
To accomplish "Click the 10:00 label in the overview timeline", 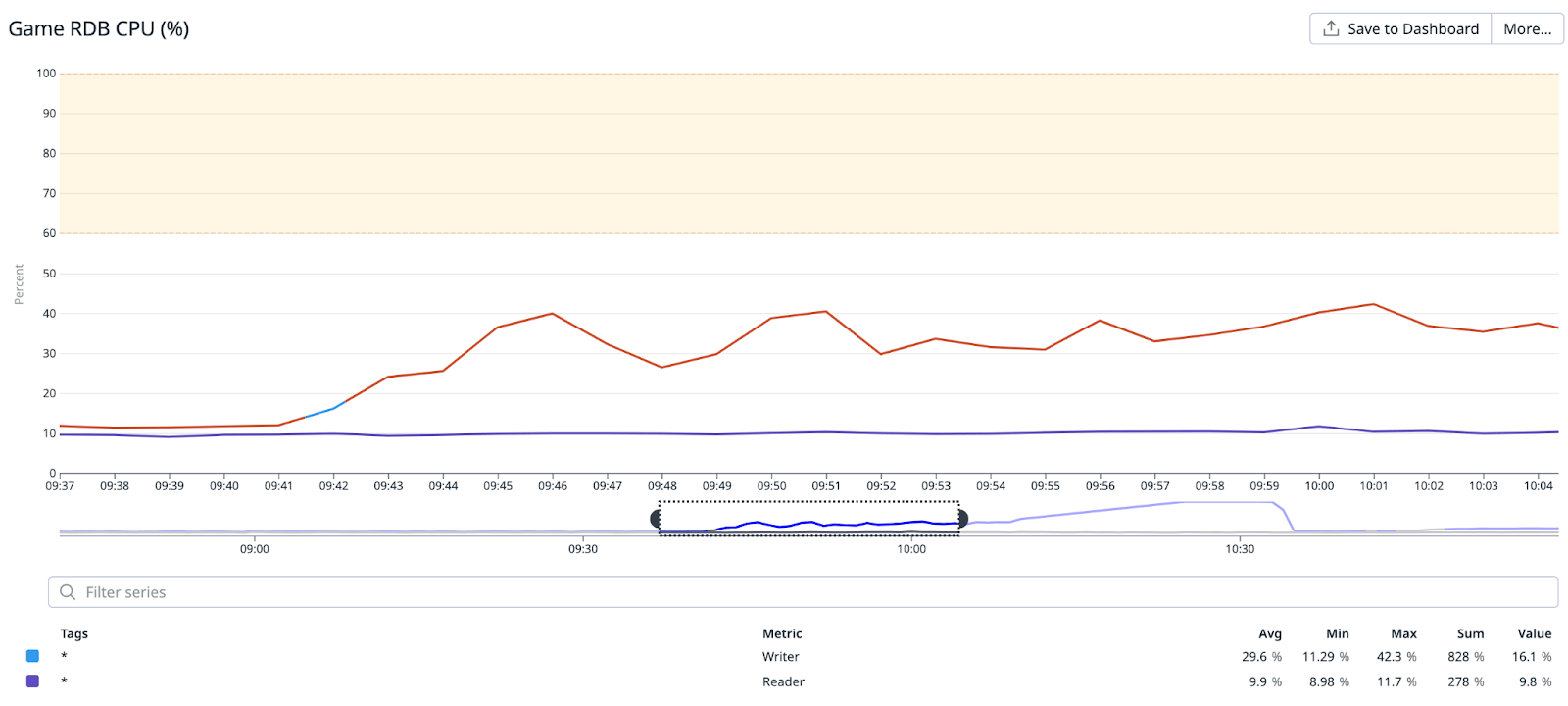I will pos(911,549).
